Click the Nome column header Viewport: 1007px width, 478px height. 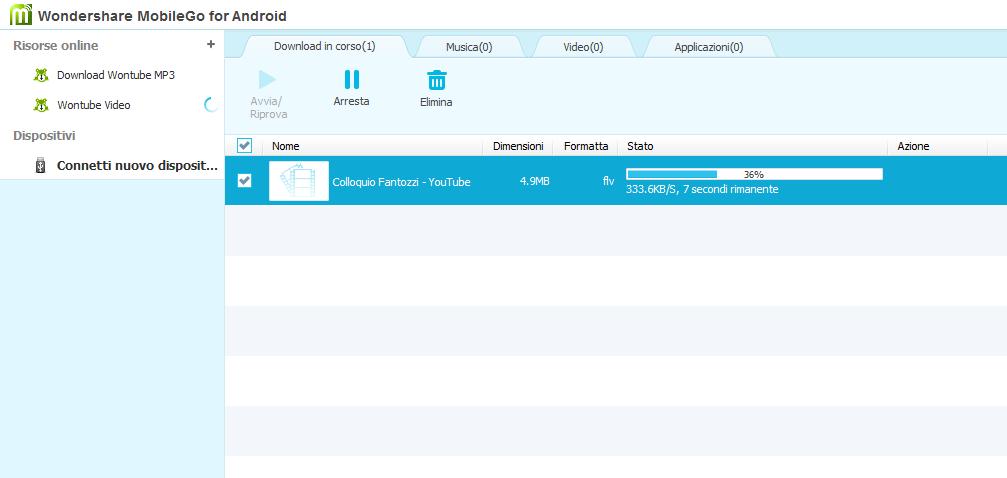pyautogui.click(x=285, y=146)
